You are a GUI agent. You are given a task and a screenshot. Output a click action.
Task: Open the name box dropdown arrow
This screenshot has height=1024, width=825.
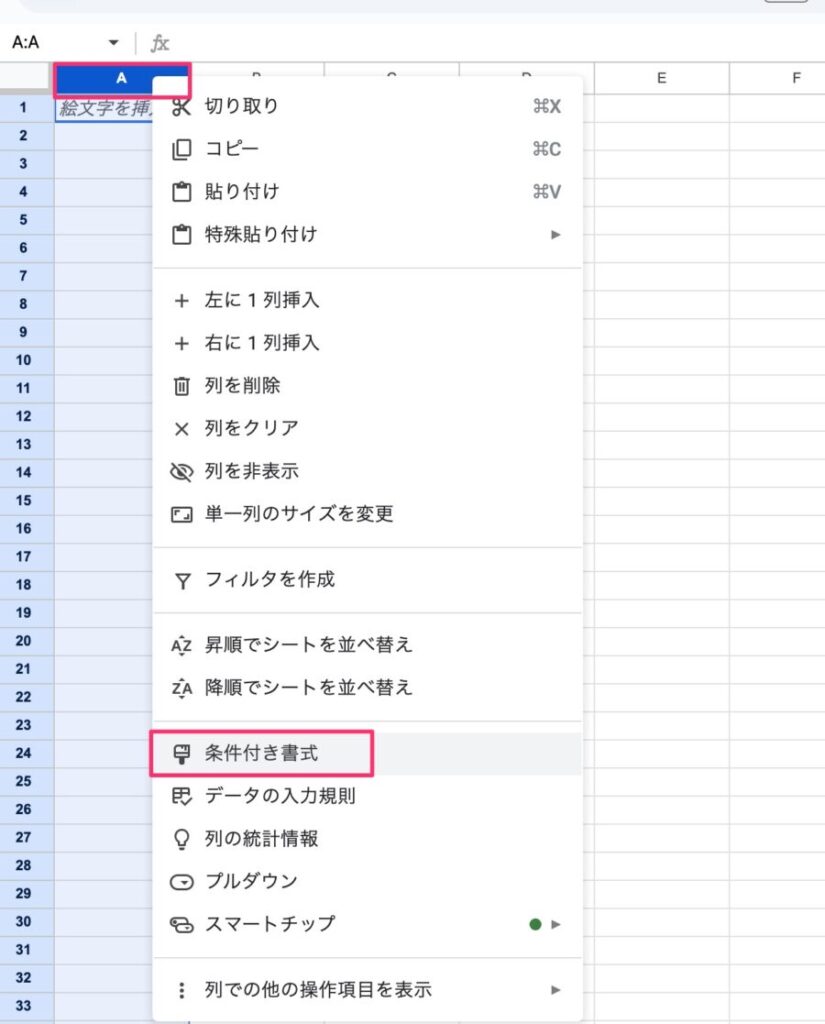tap(114, 42)
